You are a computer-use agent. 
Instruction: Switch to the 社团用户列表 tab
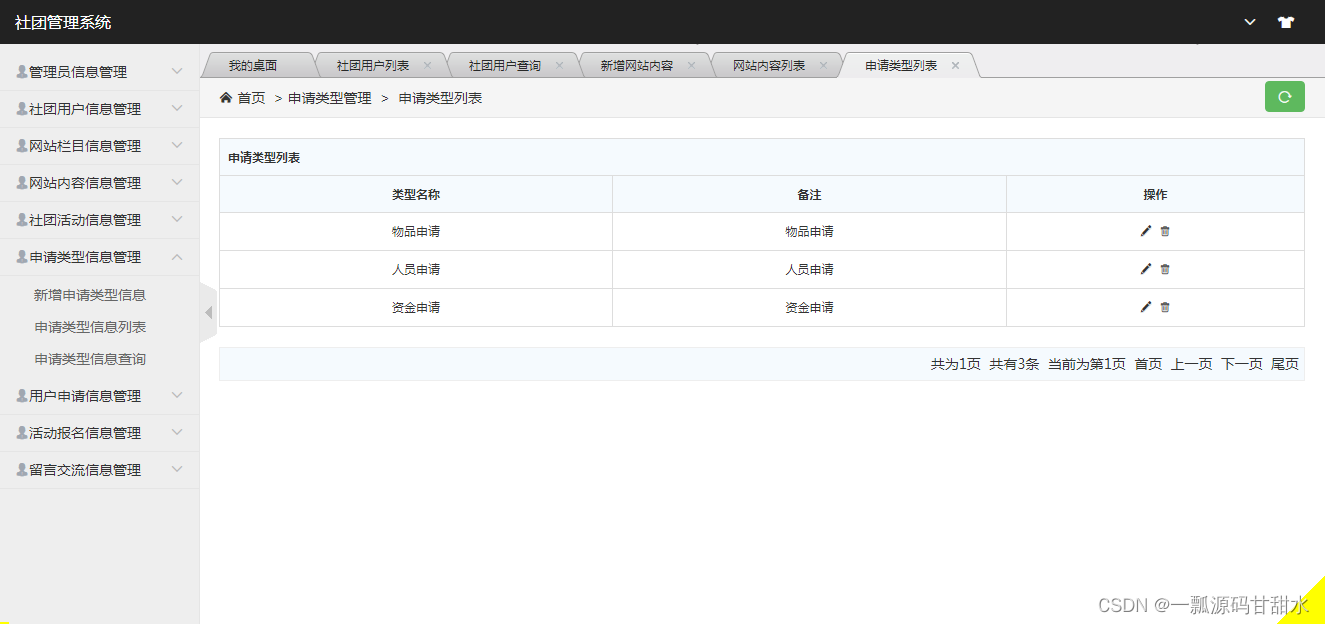(x=372, y=65)
